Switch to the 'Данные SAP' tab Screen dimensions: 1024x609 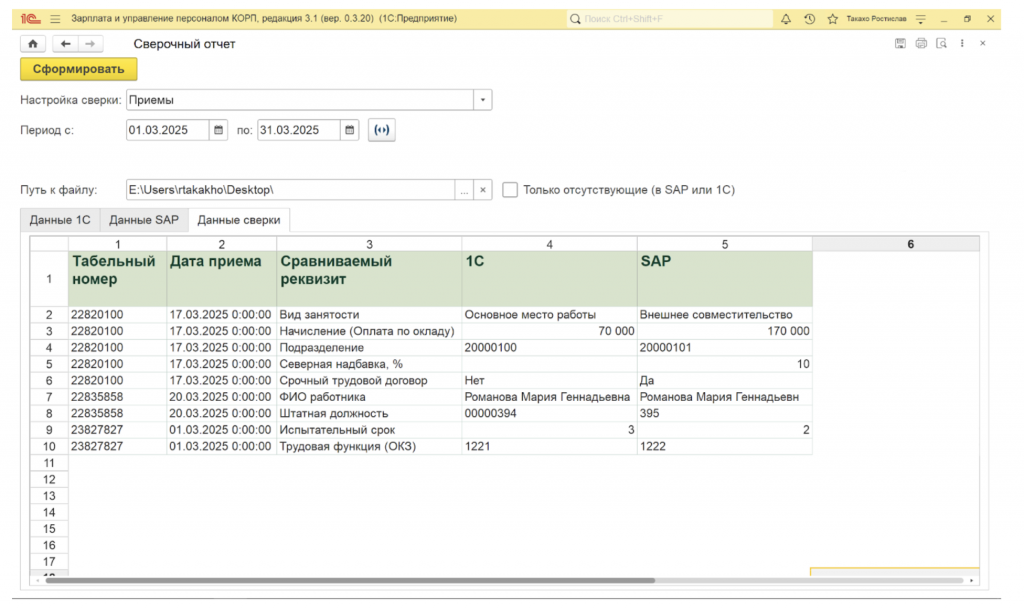144,220
